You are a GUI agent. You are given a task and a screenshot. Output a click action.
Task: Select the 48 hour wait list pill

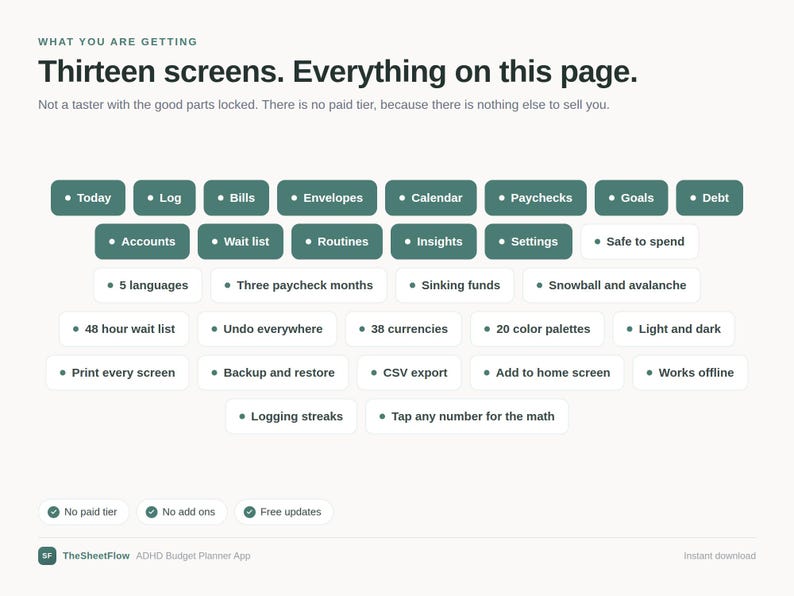(124, 329)
